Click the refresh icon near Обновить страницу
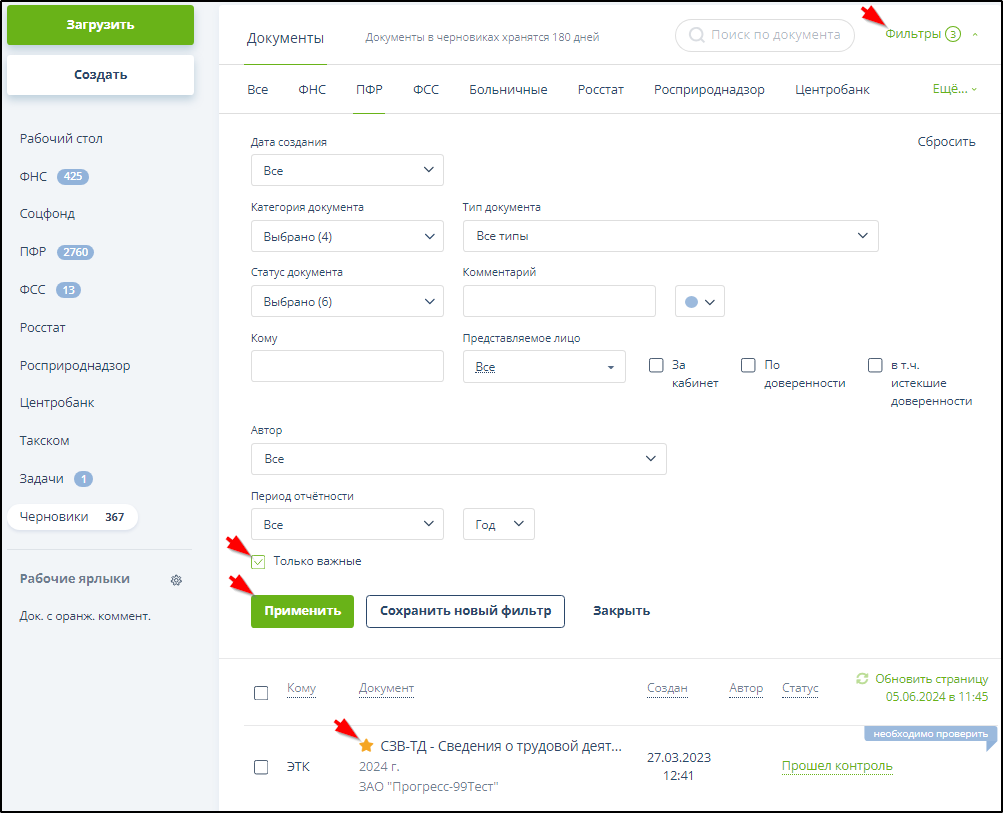Image resolution: width=1003 pixels, height=813 pixels. coord(862,678)
